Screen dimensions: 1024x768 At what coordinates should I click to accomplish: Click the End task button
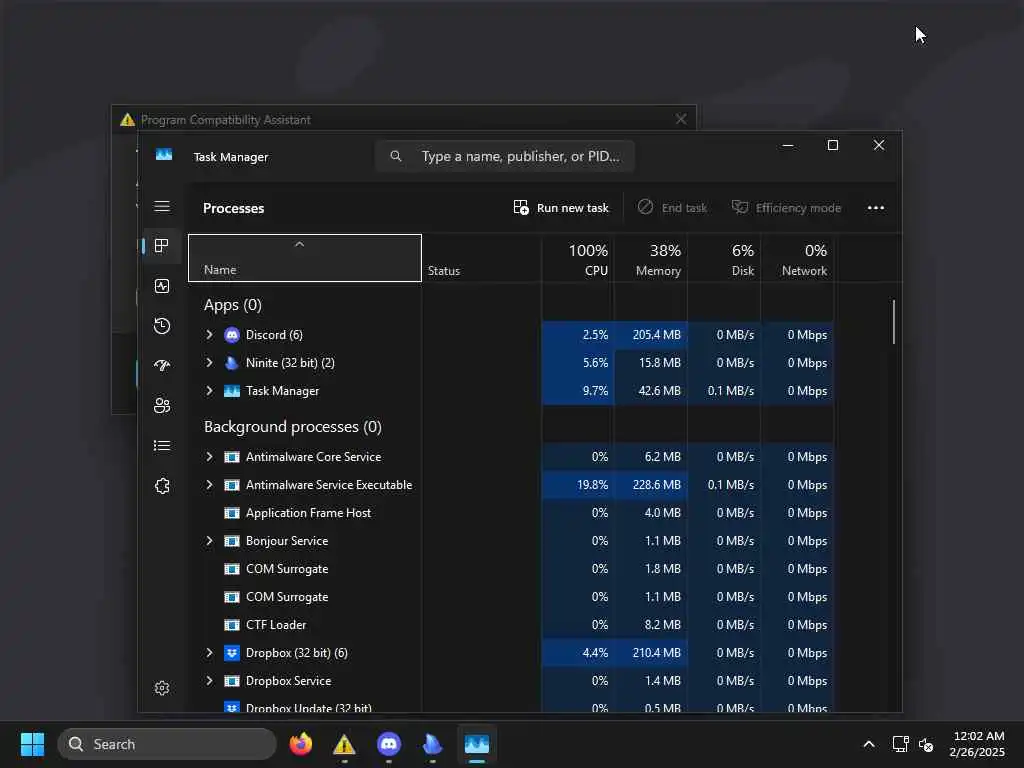pos(672,208)
